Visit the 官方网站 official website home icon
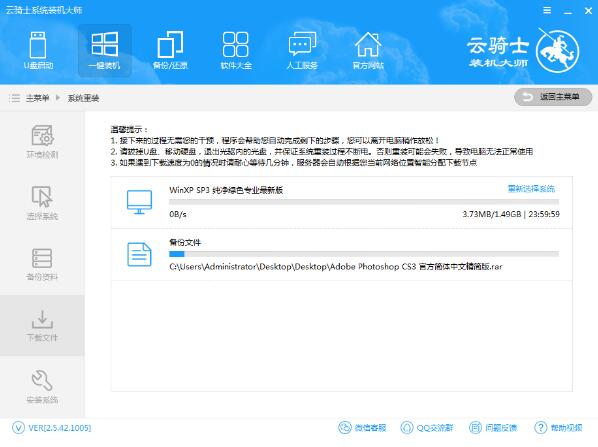Screen dimensions: 598x447 point(368,51)
